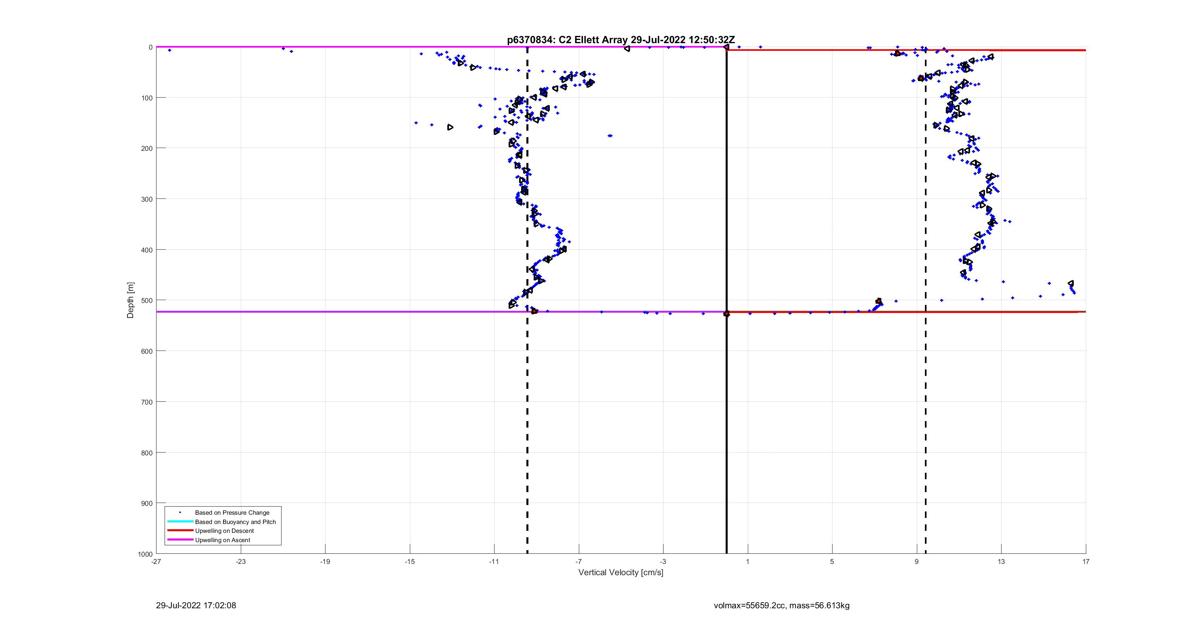The image size is (1200, 622).
Task: Click legend entry 'Based on Buoyancy and Pitch'
Action: point(236,522)
